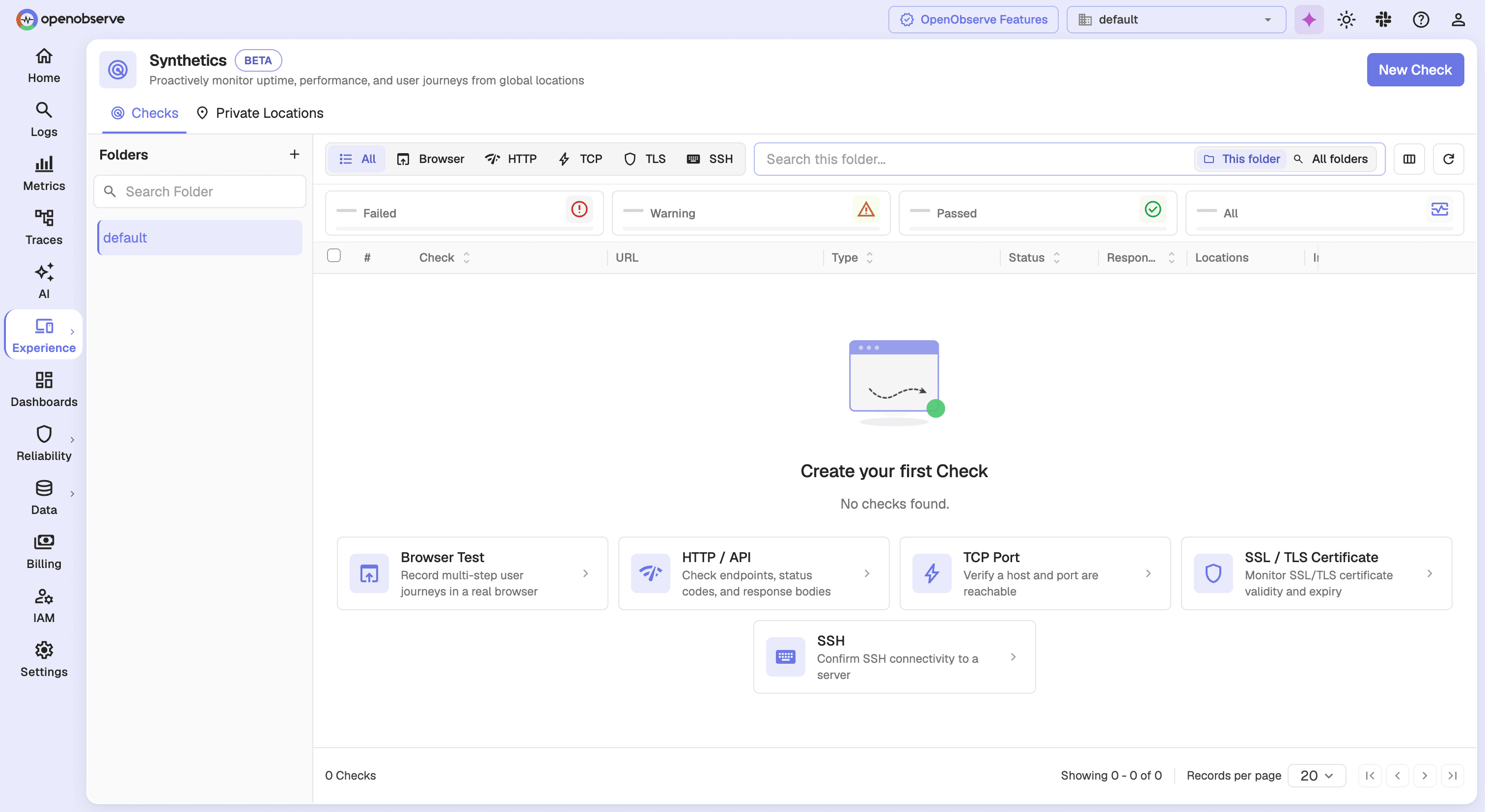Screen dimensions: 1485x812
Task: Tick the select-all checks checkbox
Action: coord(334,255)
